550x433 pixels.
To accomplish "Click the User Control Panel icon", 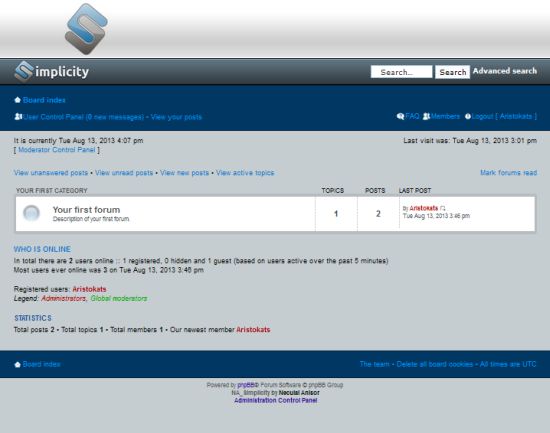I will pyautogui.click(x=18, y=116).
